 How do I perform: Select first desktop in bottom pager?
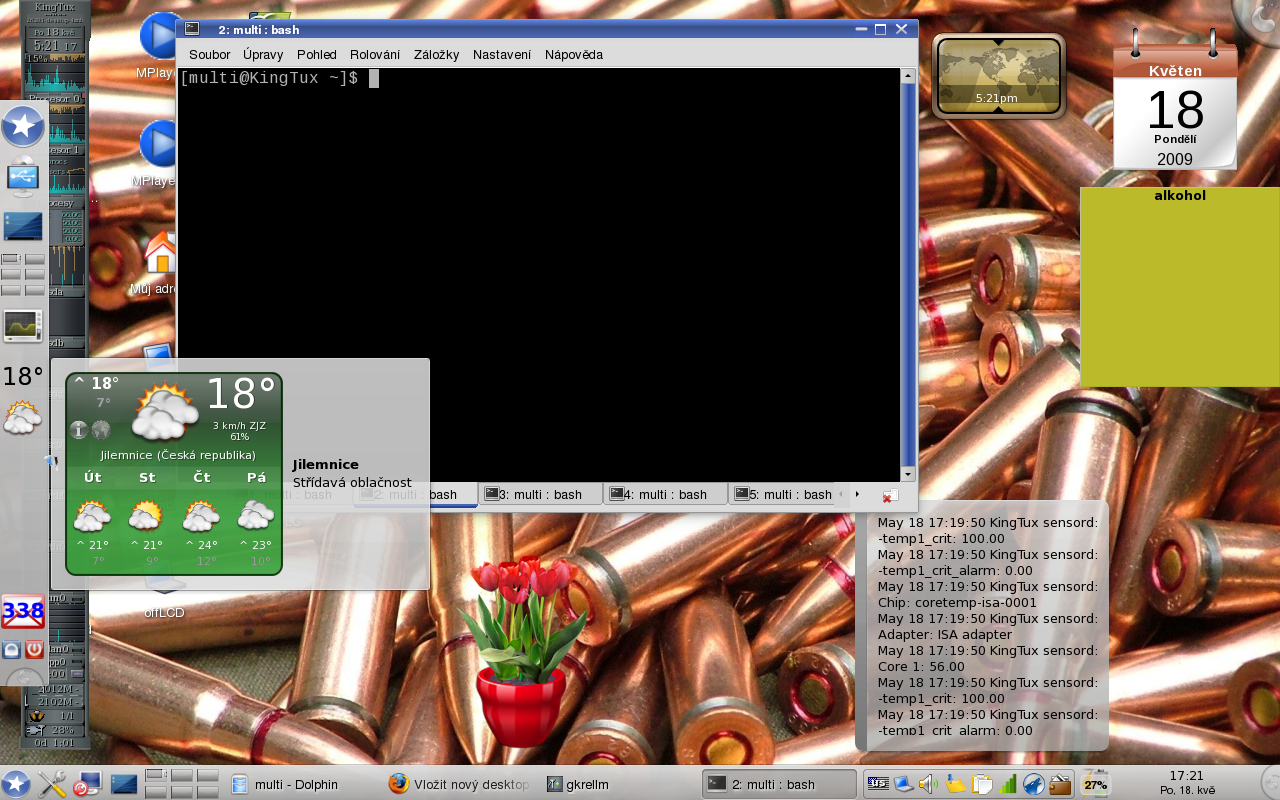pos(155,776)
